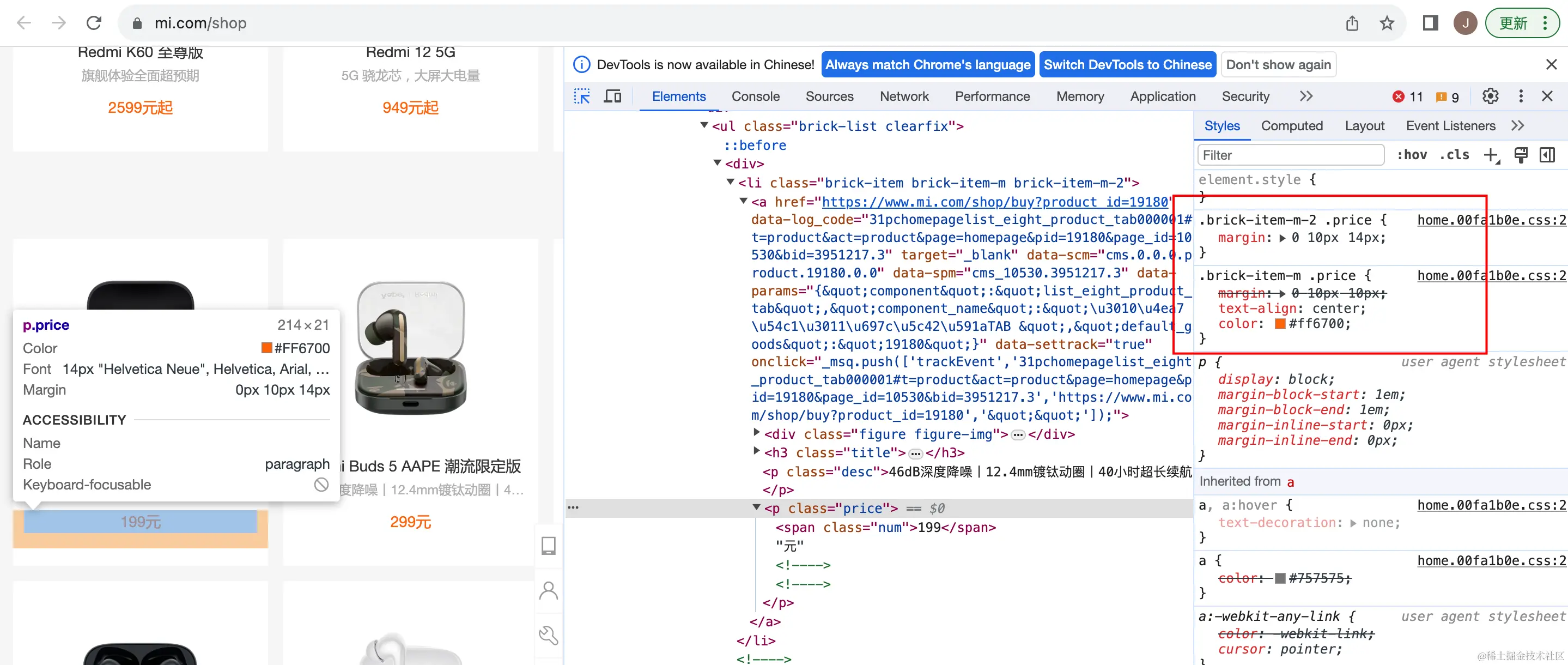
Task: Expand the h3 class="title" node
Action: tap(756, 451)
